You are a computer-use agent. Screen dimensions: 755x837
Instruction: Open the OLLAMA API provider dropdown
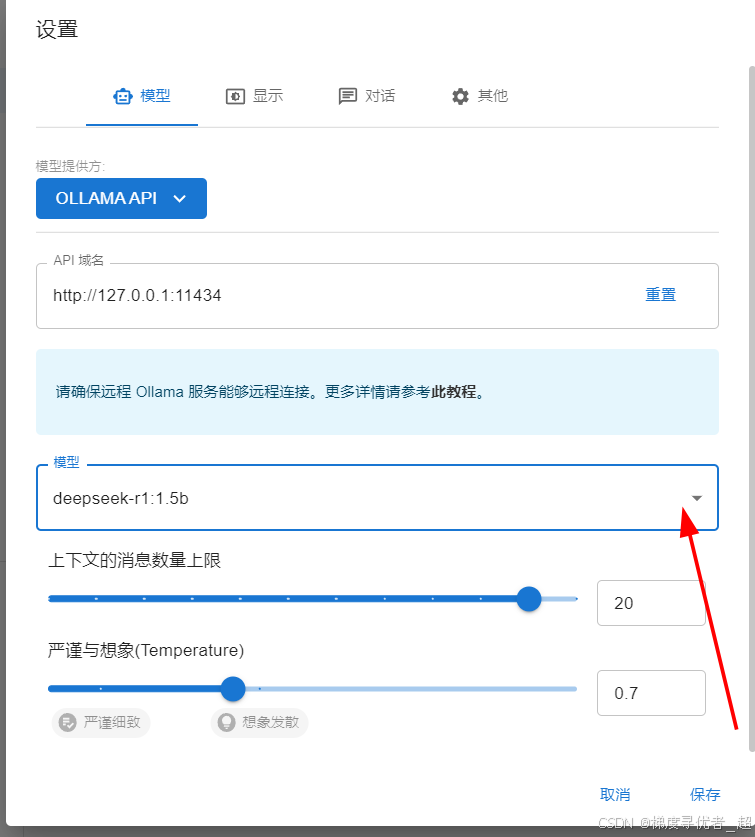click(121, 199)
